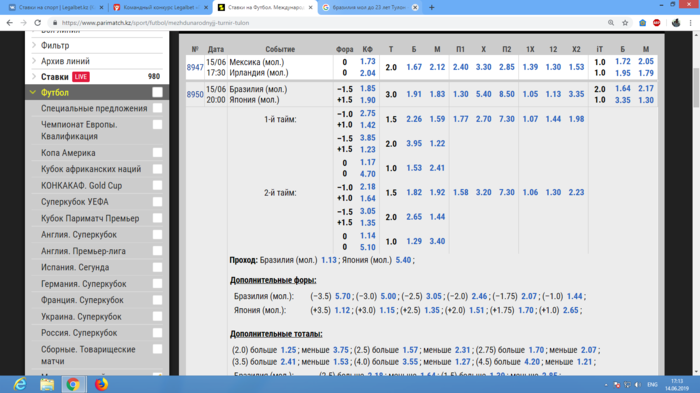Image resolution: width=700 pixels, height=393 pixels.
Task: Launch Firefox from taskbar
Action: click(x=101, y=384)
